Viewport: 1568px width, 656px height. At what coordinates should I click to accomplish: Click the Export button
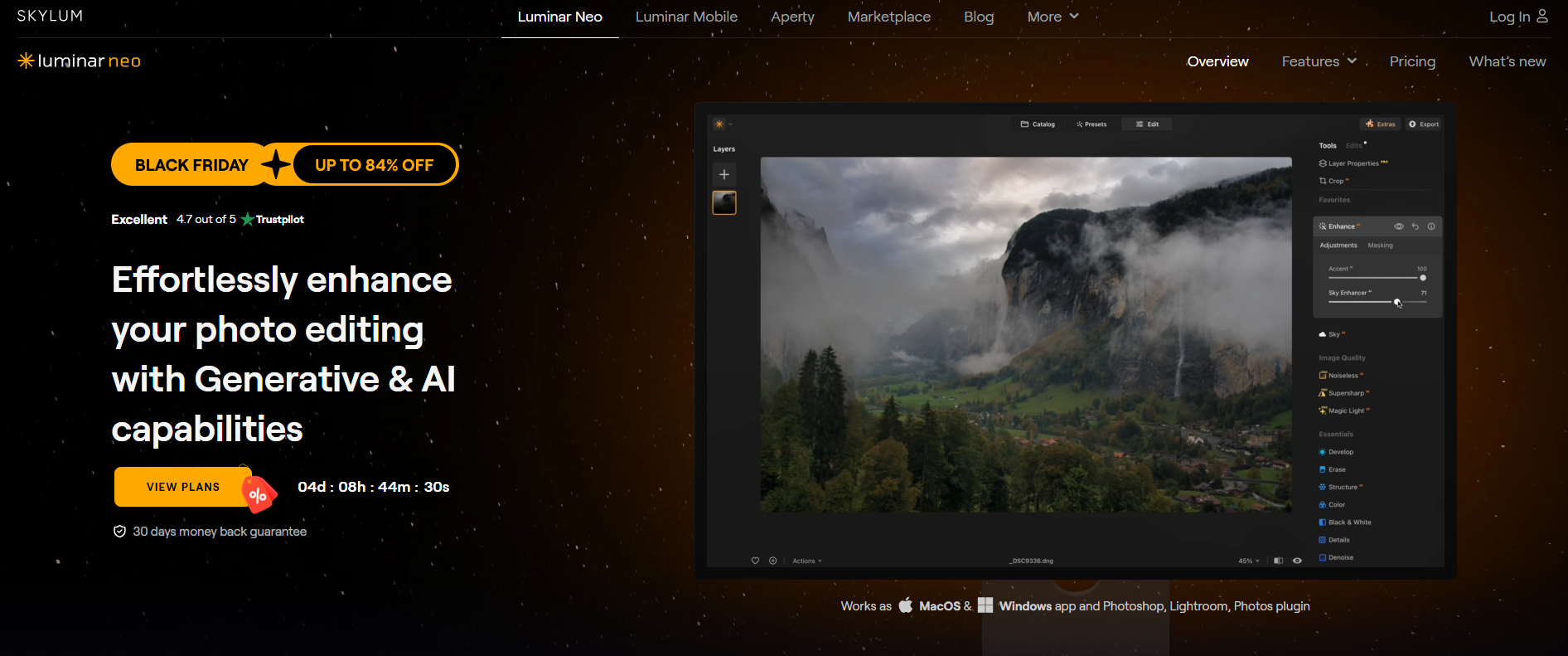[1424, 124]
